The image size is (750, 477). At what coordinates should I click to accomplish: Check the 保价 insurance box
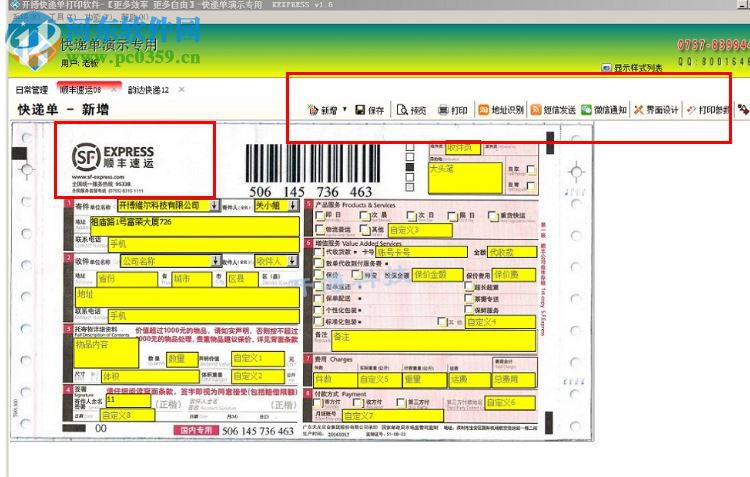coord(319,275)
